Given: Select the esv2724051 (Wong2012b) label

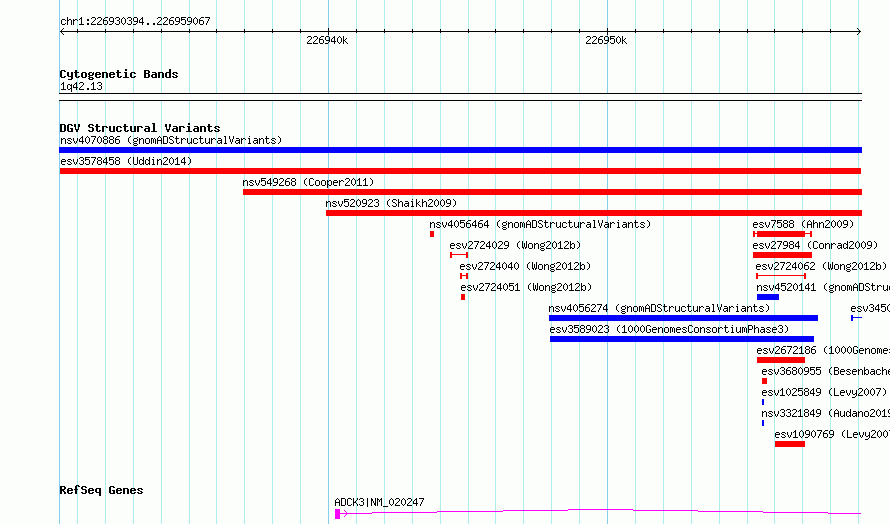Looking at the screenshot, I should 526,287.
